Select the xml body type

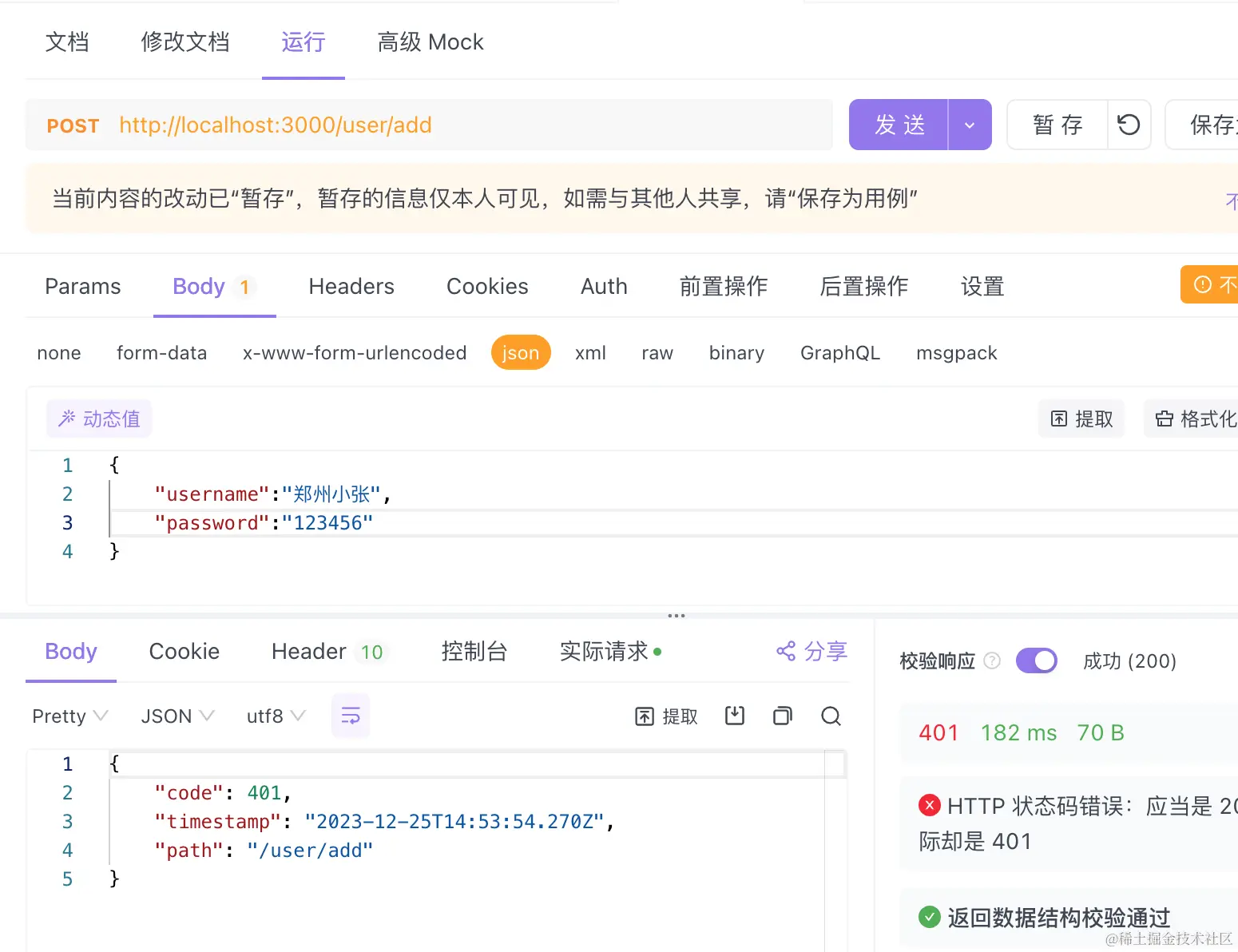click(x=590, y=353)
